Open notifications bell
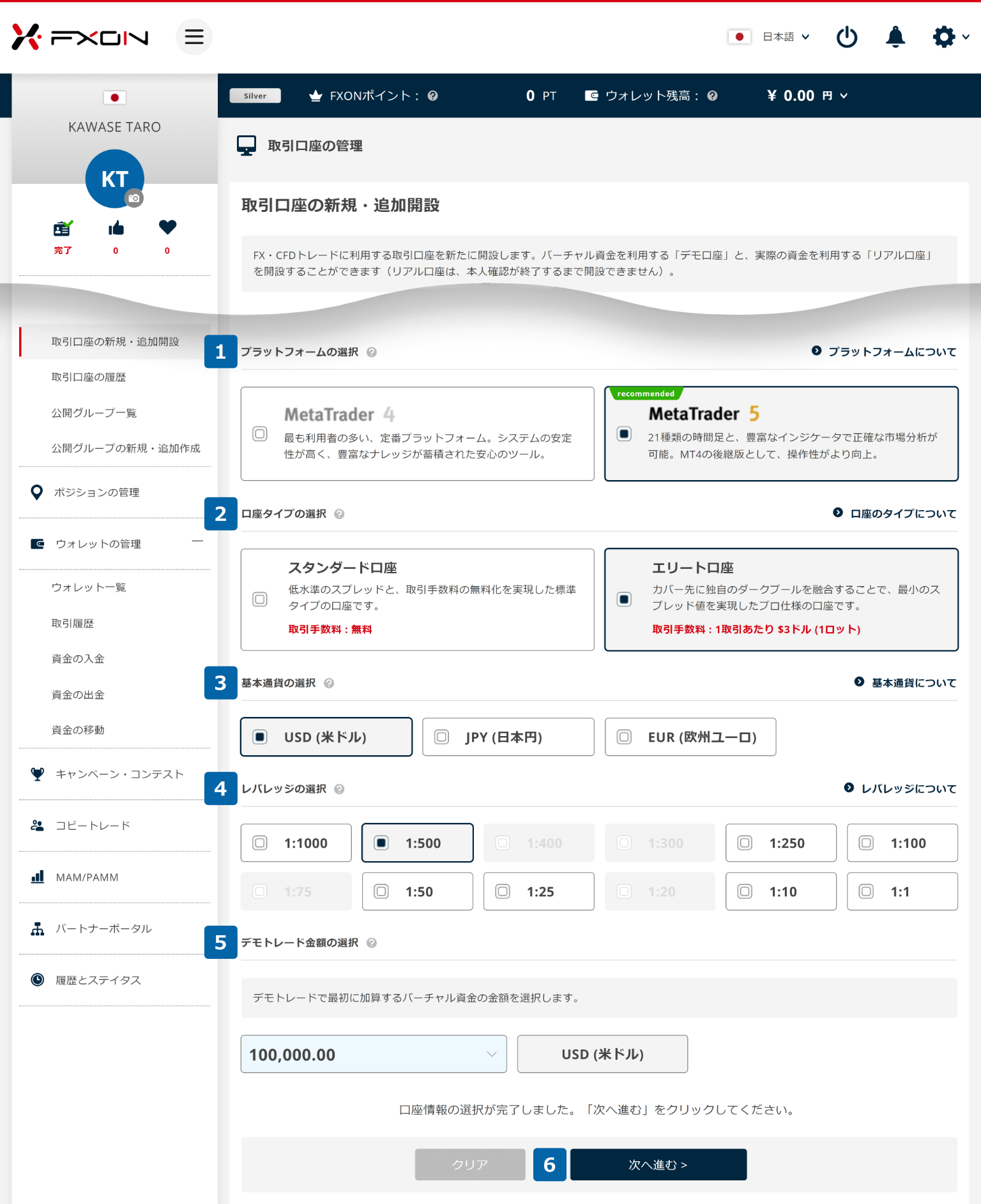This screenshot has width=981, height=1204. tap(895, 37)
